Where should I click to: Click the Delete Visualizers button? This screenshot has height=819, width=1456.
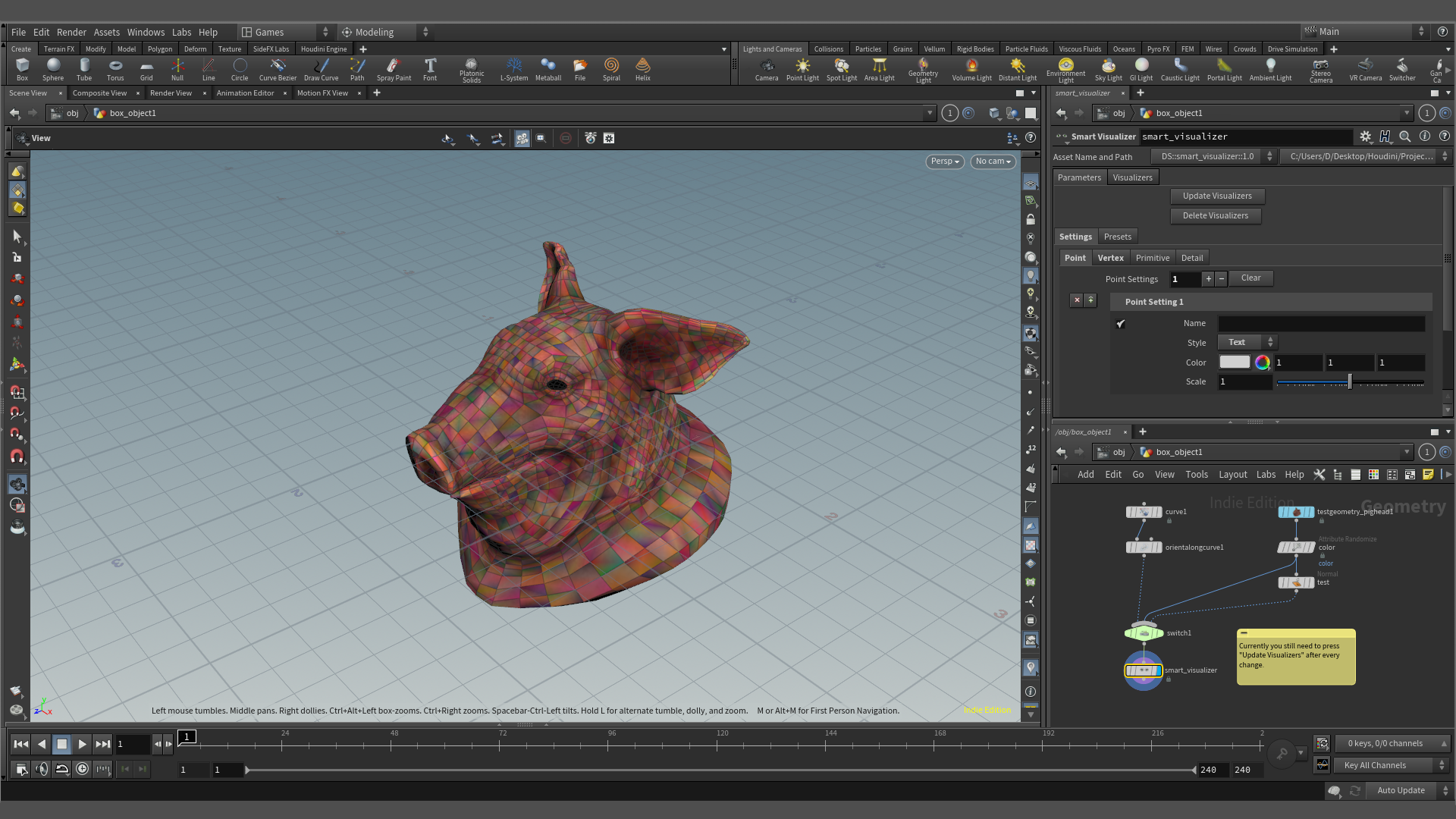[1216, 215]
